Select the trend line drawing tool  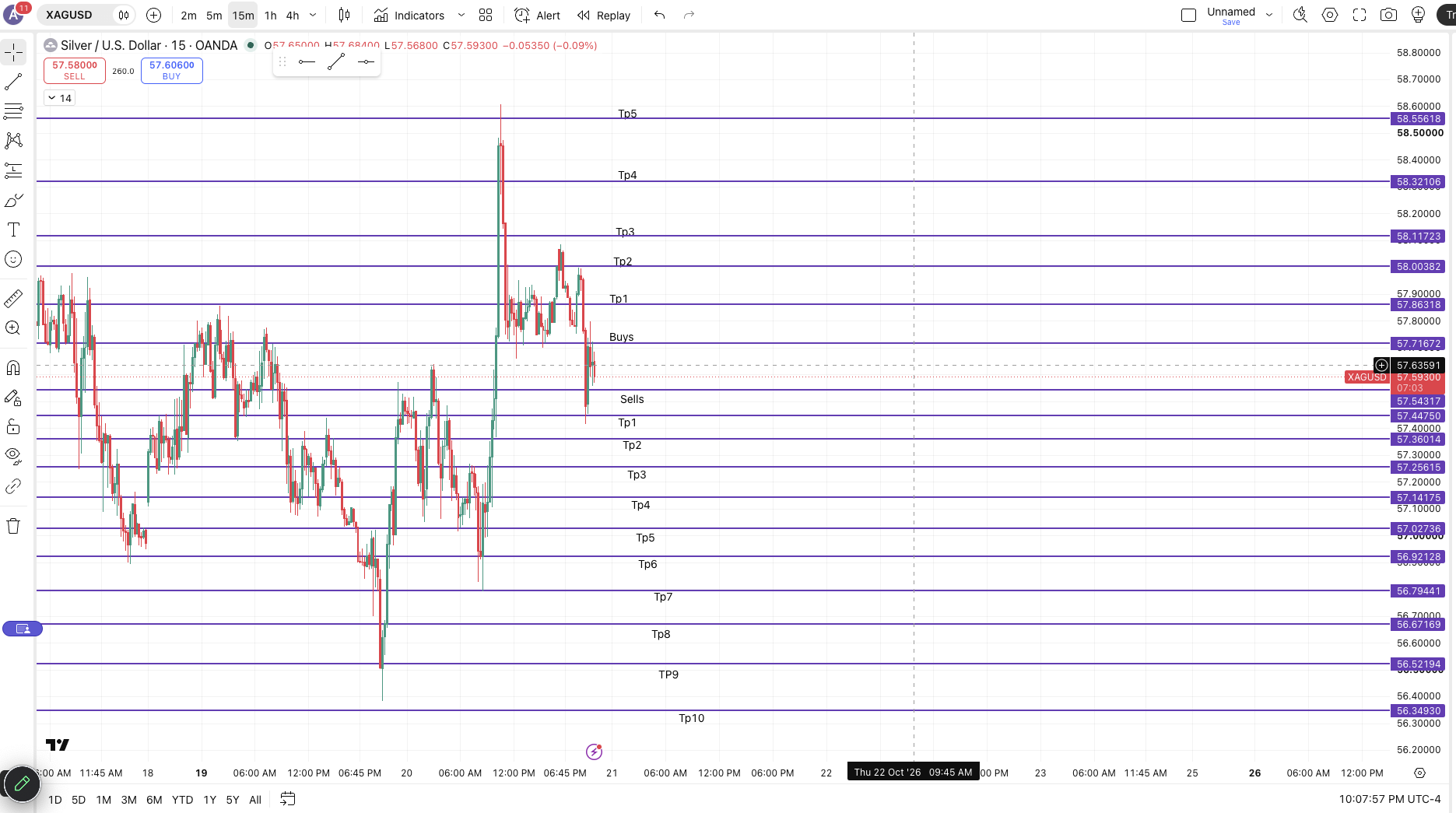click(x=14, y=82)
